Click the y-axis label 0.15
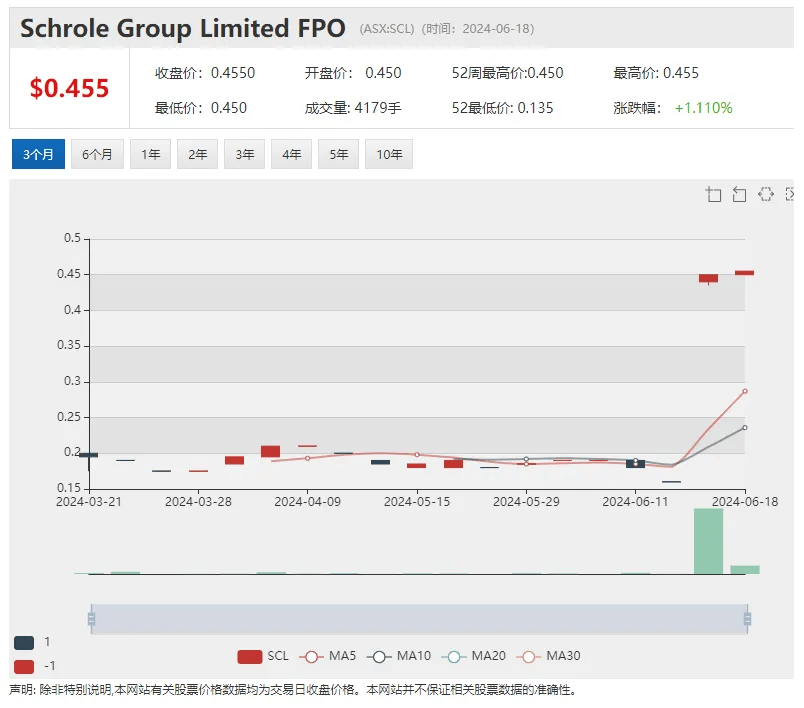The image size is (804, 708). pos(69,488)
